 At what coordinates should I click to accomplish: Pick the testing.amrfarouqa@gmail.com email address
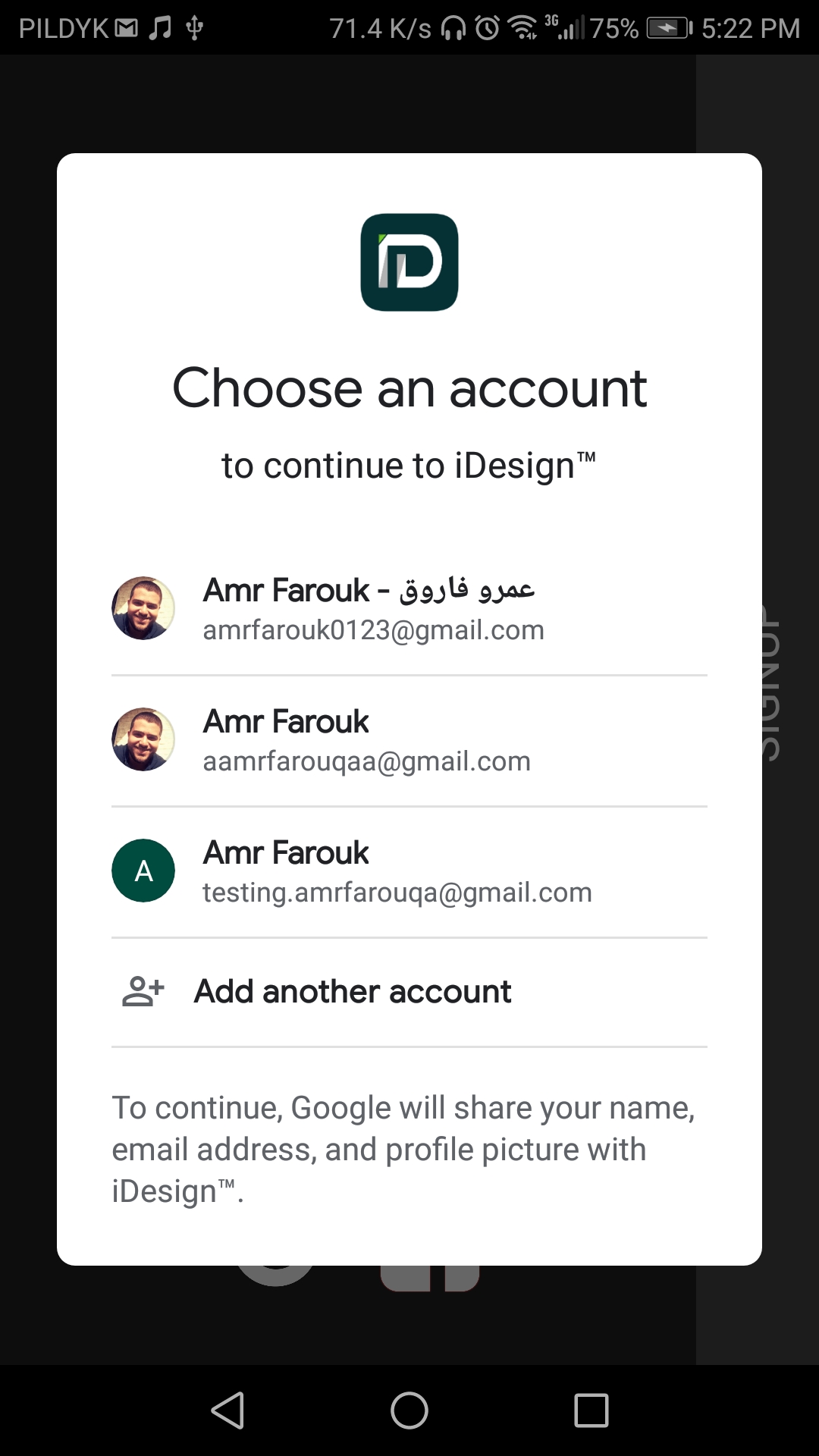click(x=397, y=893)
